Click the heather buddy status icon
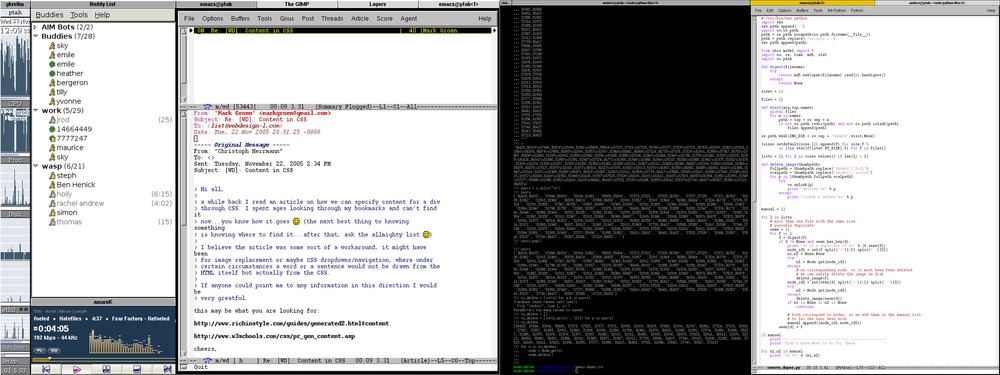The height and width of the screenshot is (375, 1000). [52, 73]
